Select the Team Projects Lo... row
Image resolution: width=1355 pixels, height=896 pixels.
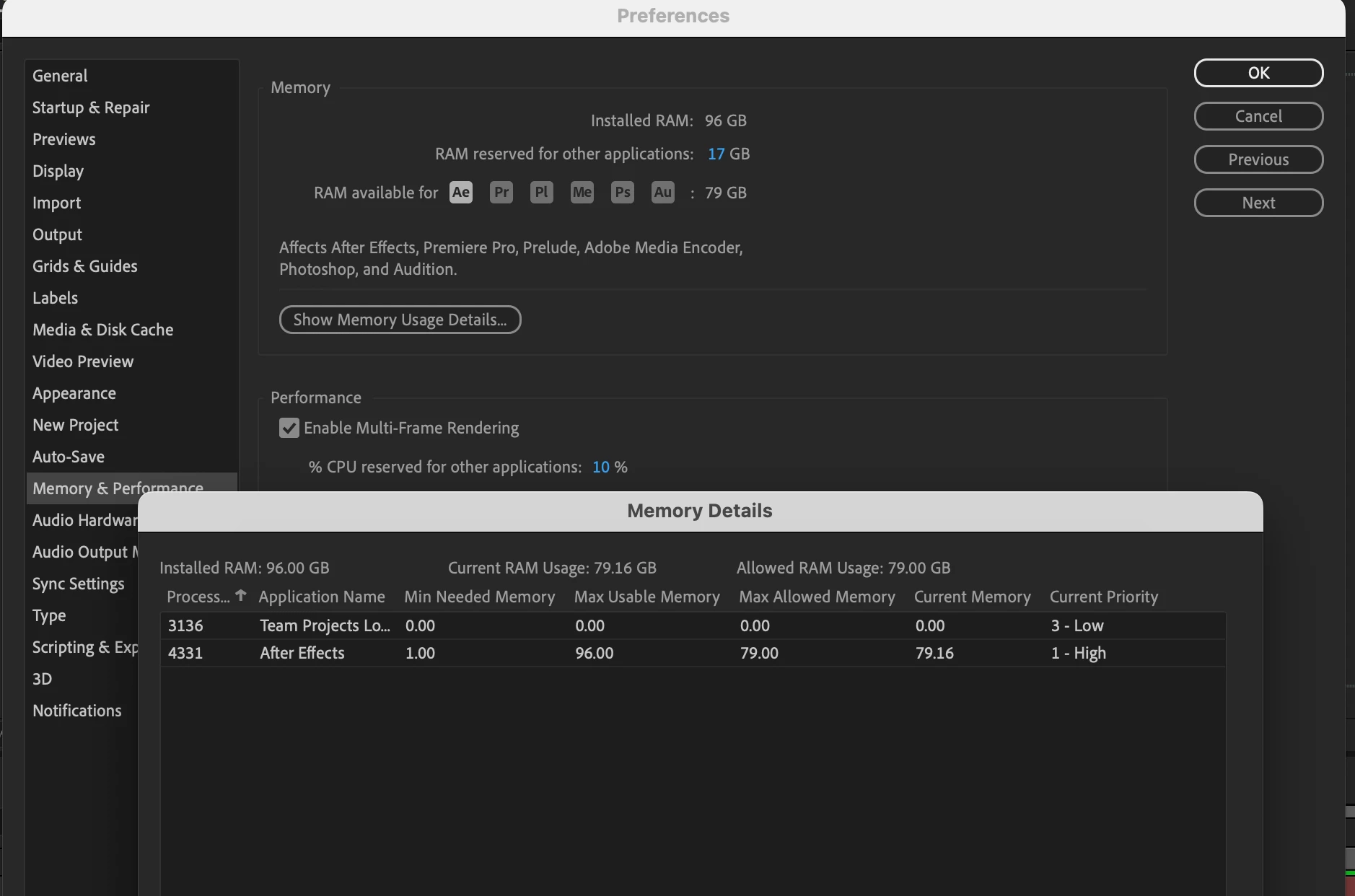[693, 625]
